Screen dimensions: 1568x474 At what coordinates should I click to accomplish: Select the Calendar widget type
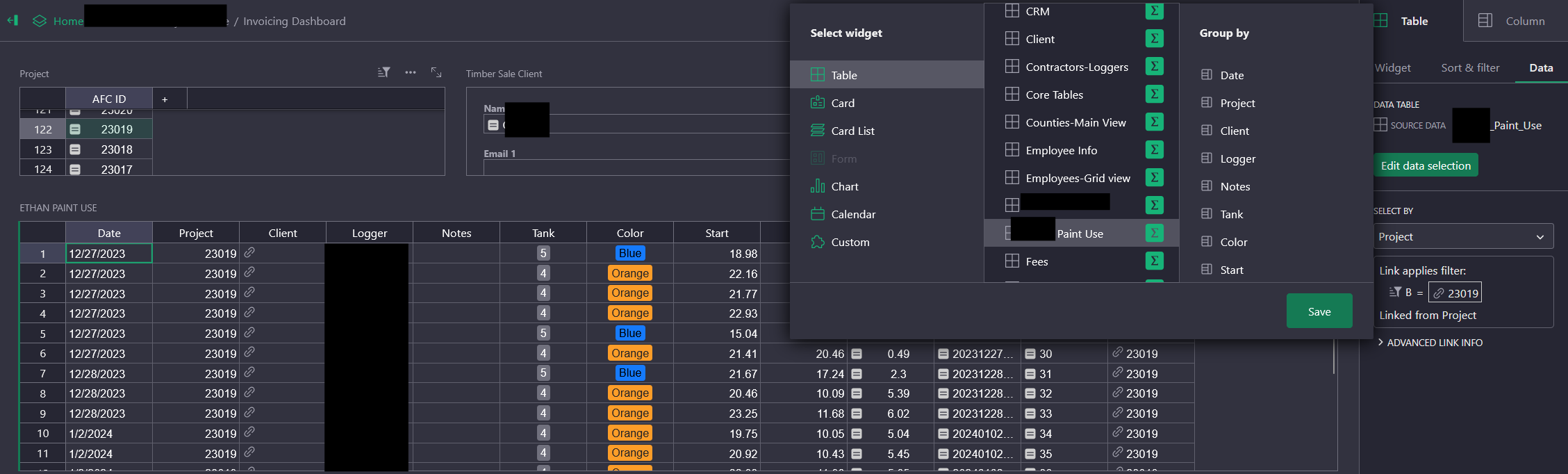pos(852,214)
